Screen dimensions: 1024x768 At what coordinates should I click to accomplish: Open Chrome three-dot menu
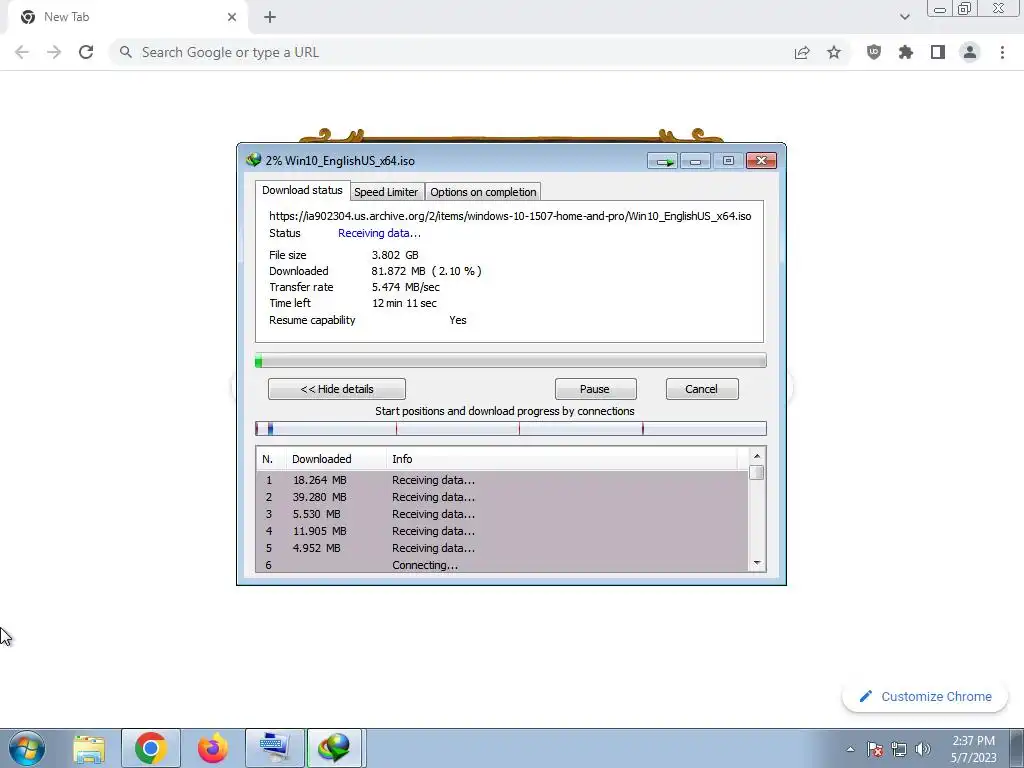(1002, 52)
